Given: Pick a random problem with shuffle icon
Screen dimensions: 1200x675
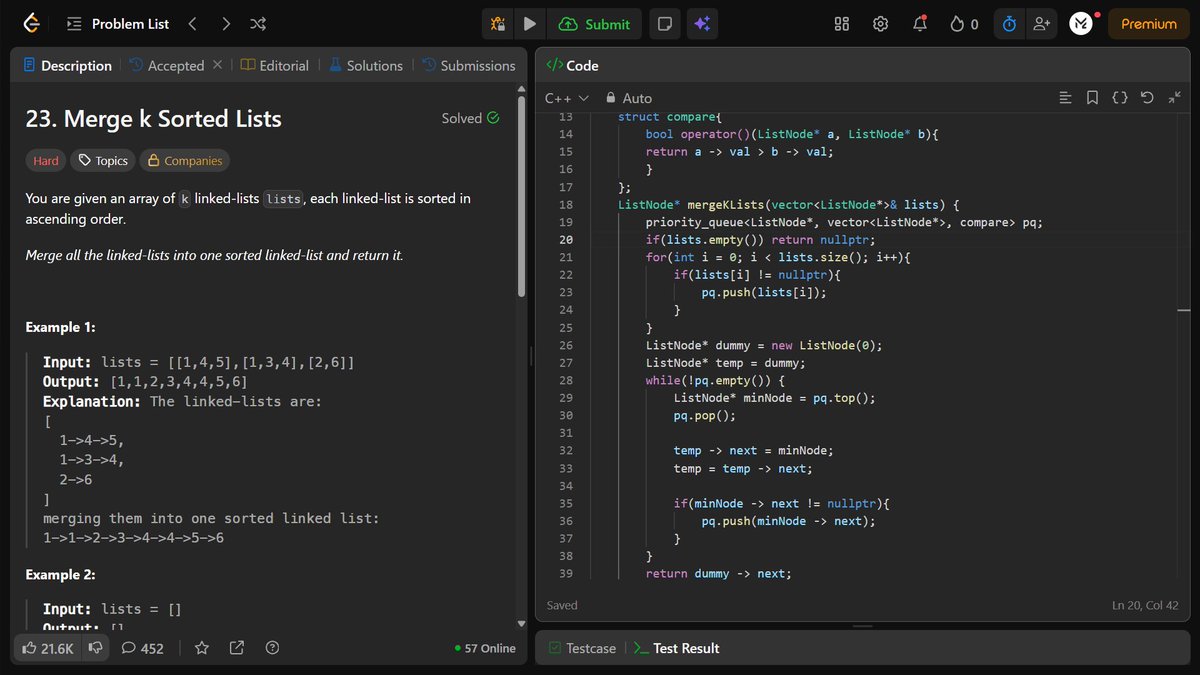Looking at the screenshot, I should (x=257, y=24).
